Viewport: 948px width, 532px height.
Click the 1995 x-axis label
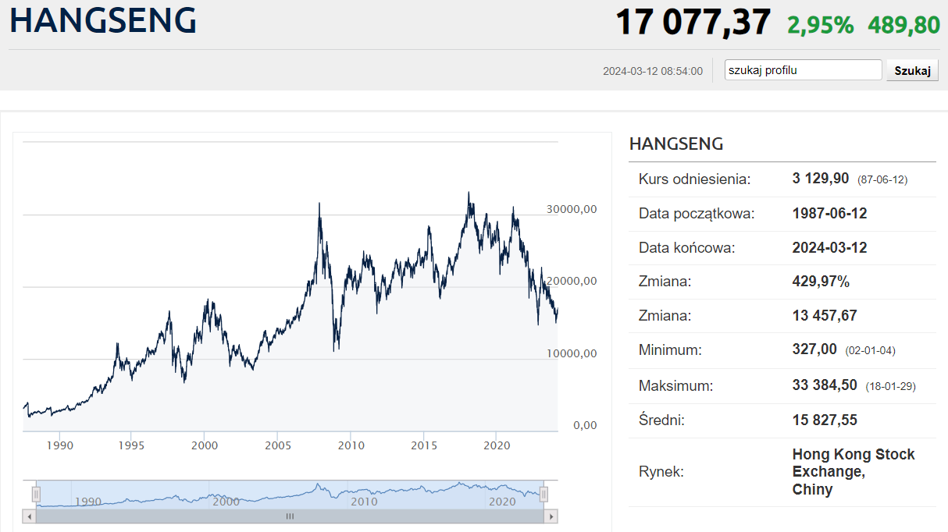click(x=131, y=446)
